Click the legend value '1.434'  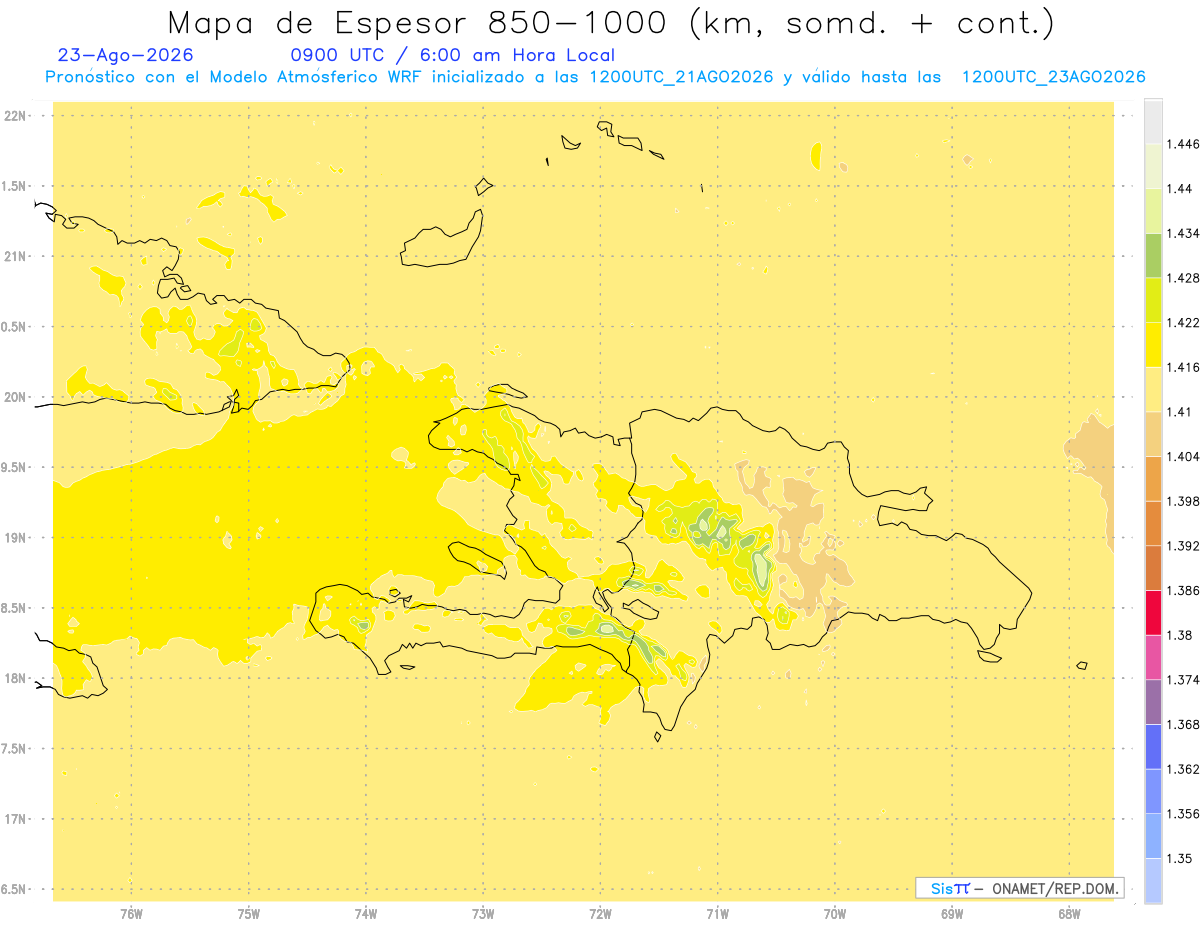click(x=1183, y=233)
